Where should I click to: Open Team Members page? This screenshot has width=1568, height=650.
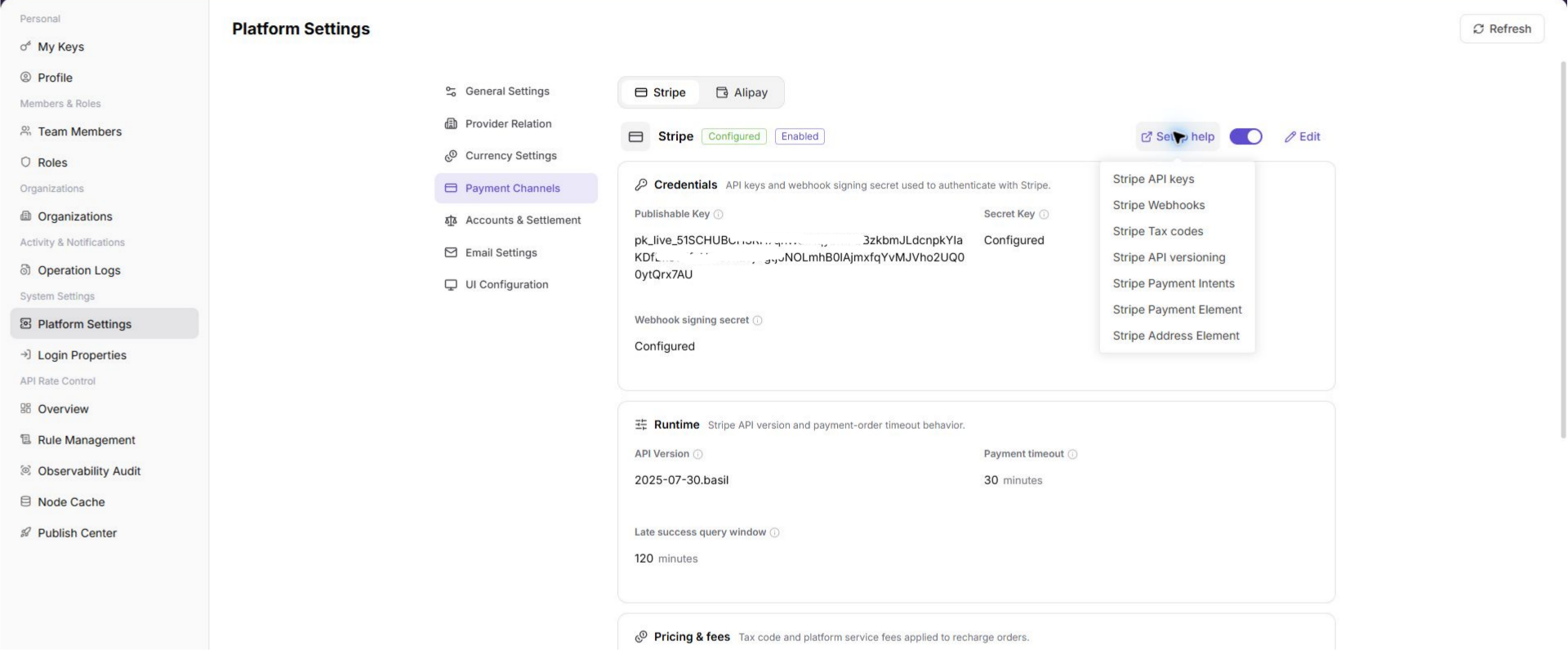[105, 131]
